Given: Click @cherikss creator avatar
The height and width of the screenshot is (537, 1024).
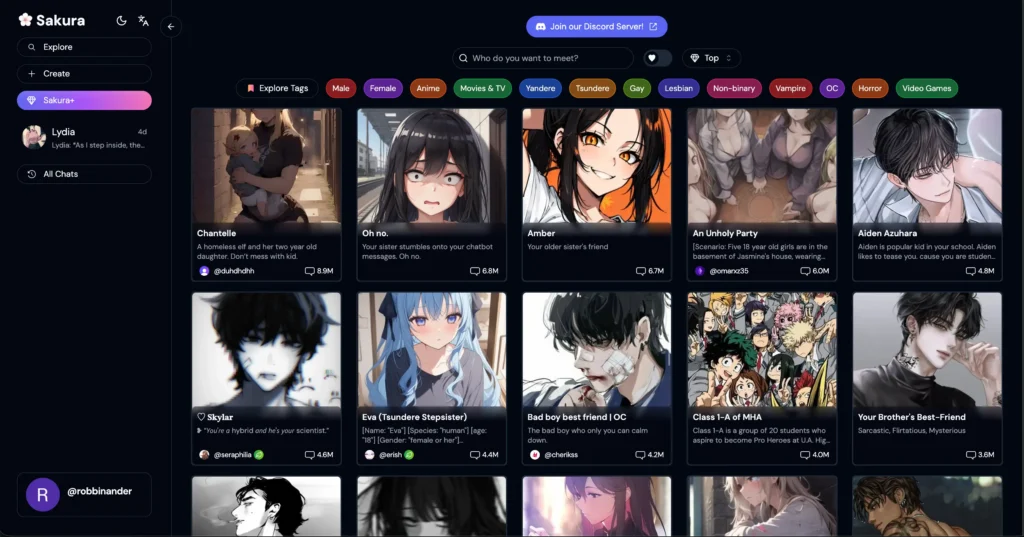Looking at the screenshot, I should click(535, 455).
